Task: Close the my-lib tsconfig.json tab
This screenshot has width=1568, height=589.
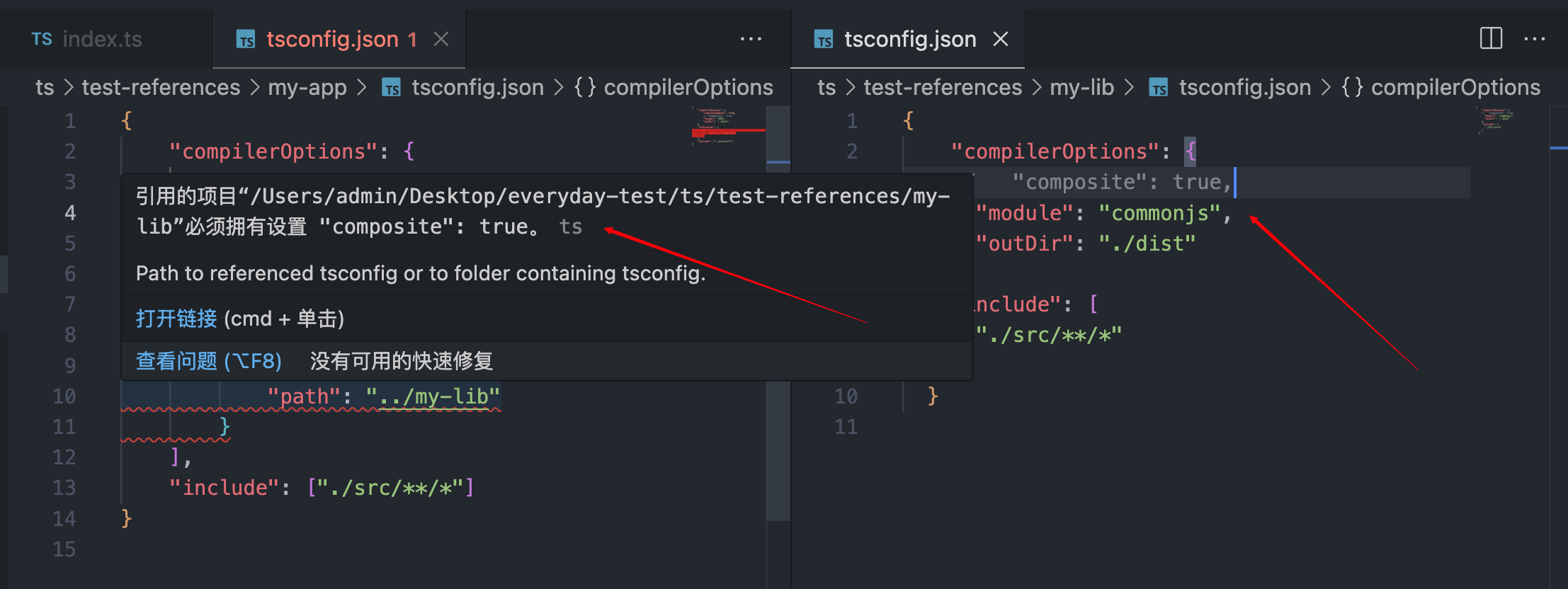Action: [x=1000, y=39]
